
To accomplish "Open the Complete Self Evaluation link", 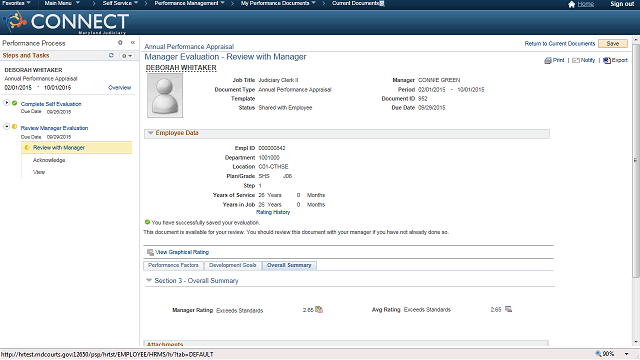I will click(51, 104).
